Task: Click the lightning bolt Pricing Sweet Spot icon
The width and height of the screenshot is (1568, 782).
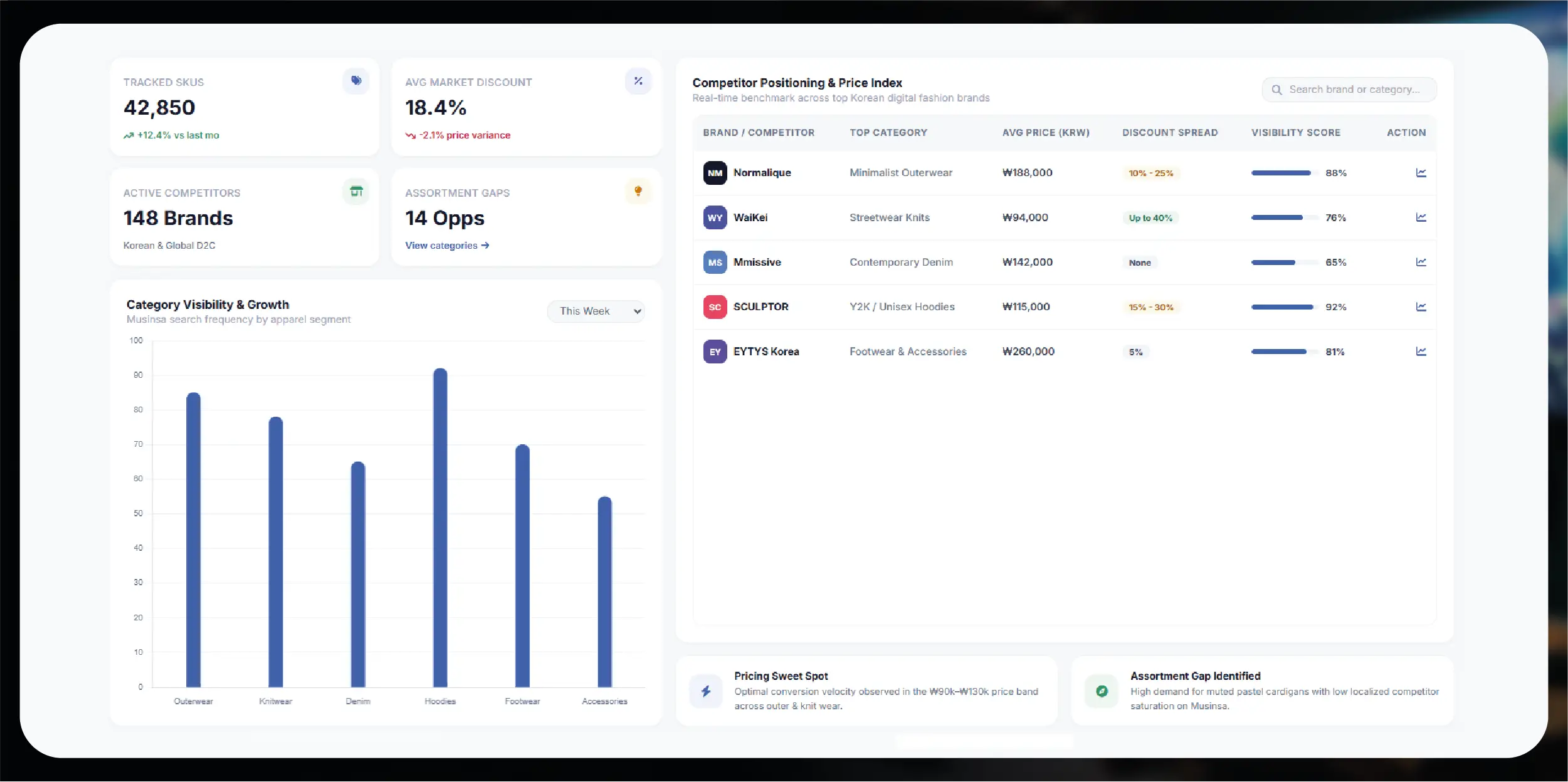Action: (706, 691)
